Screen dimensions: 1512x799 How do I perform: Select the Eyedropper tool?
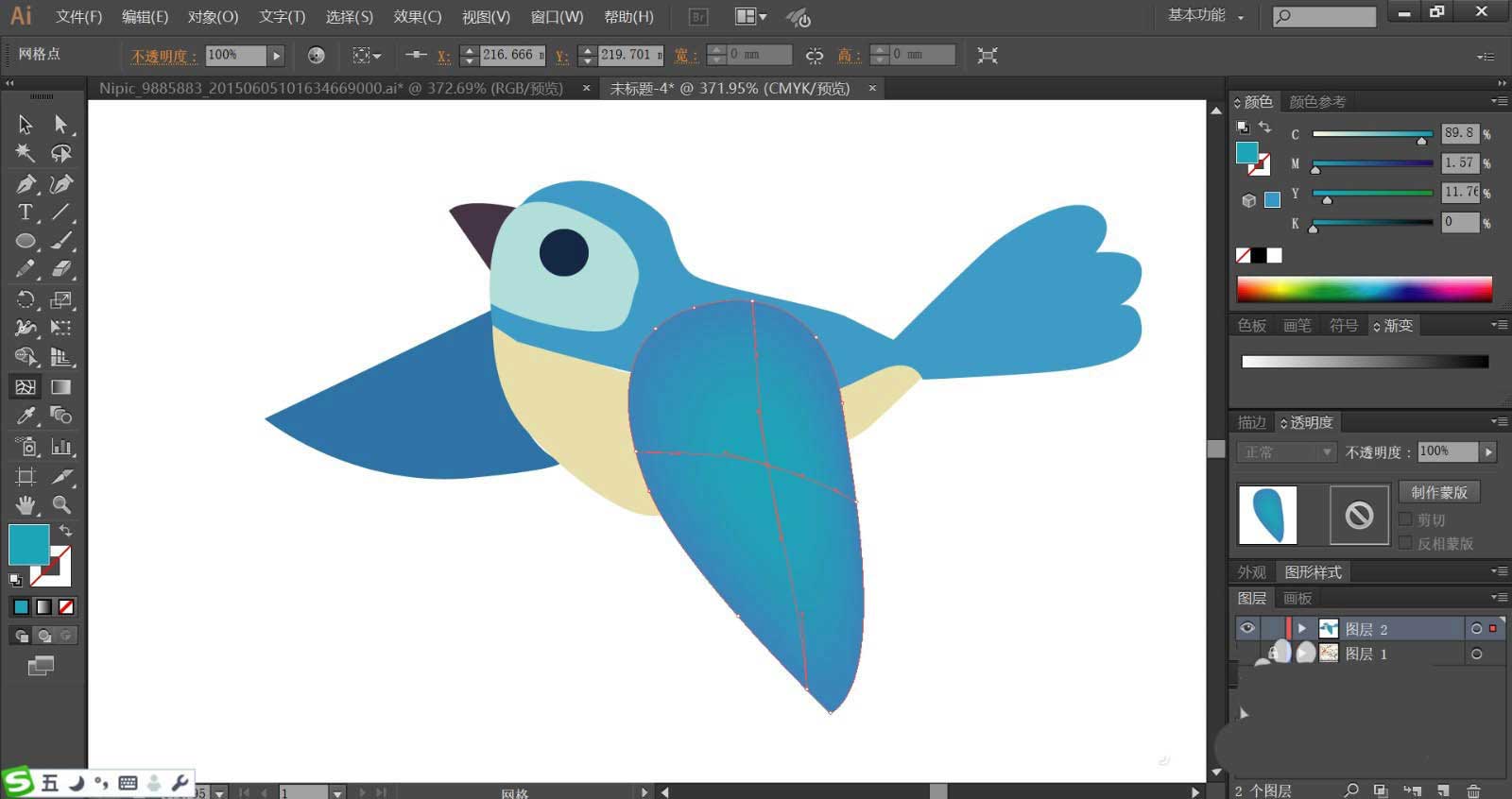[x=26, y=416]
